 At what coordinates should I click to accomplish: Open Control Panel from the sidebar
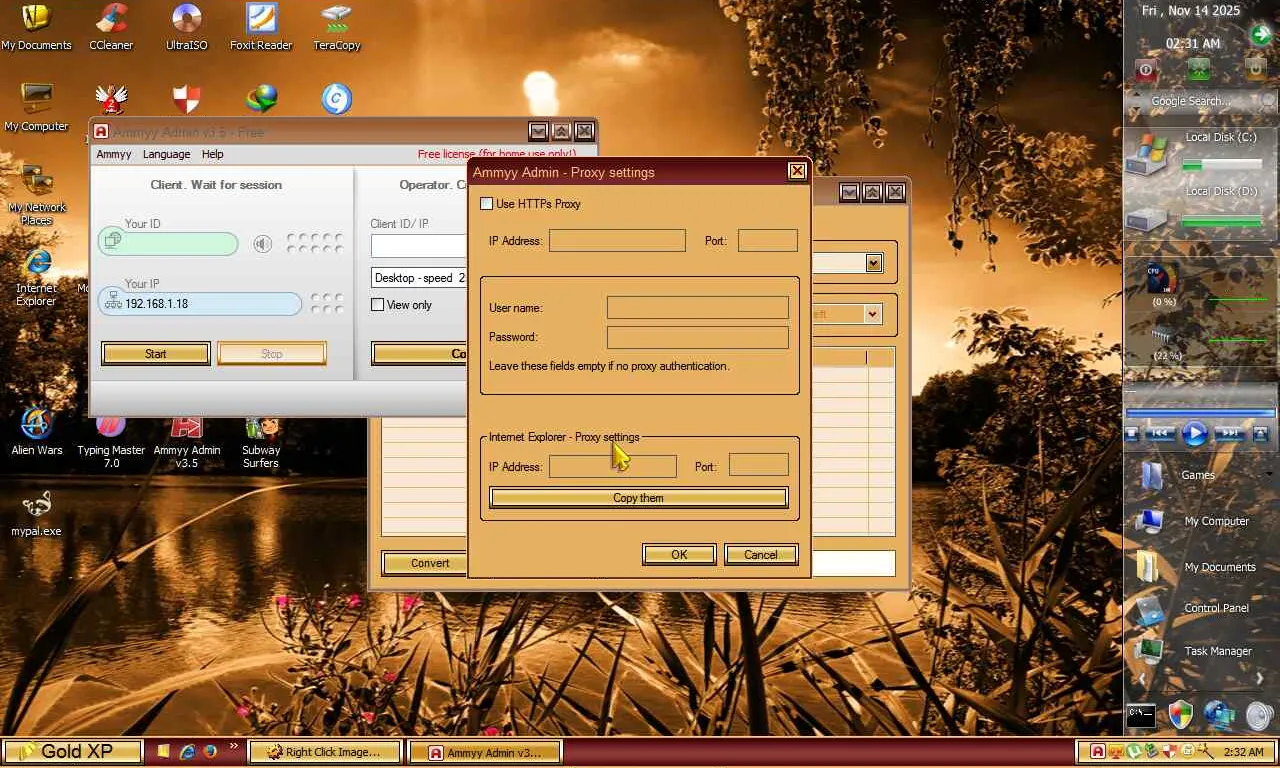point(1193,608)
